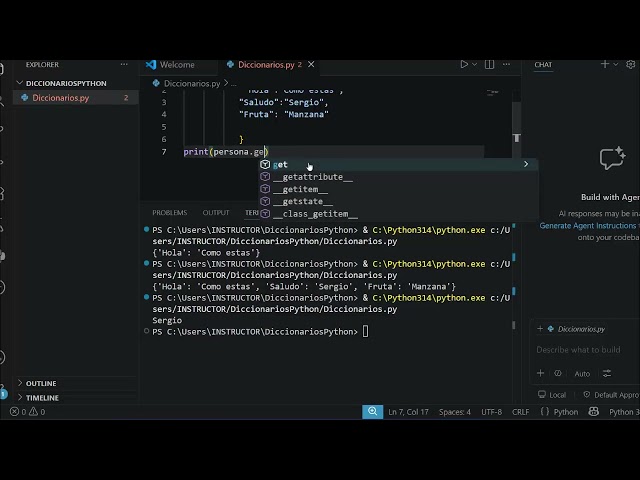Start a new chat with the plus icon
The image size is (640, 480).
pos(605,64)
